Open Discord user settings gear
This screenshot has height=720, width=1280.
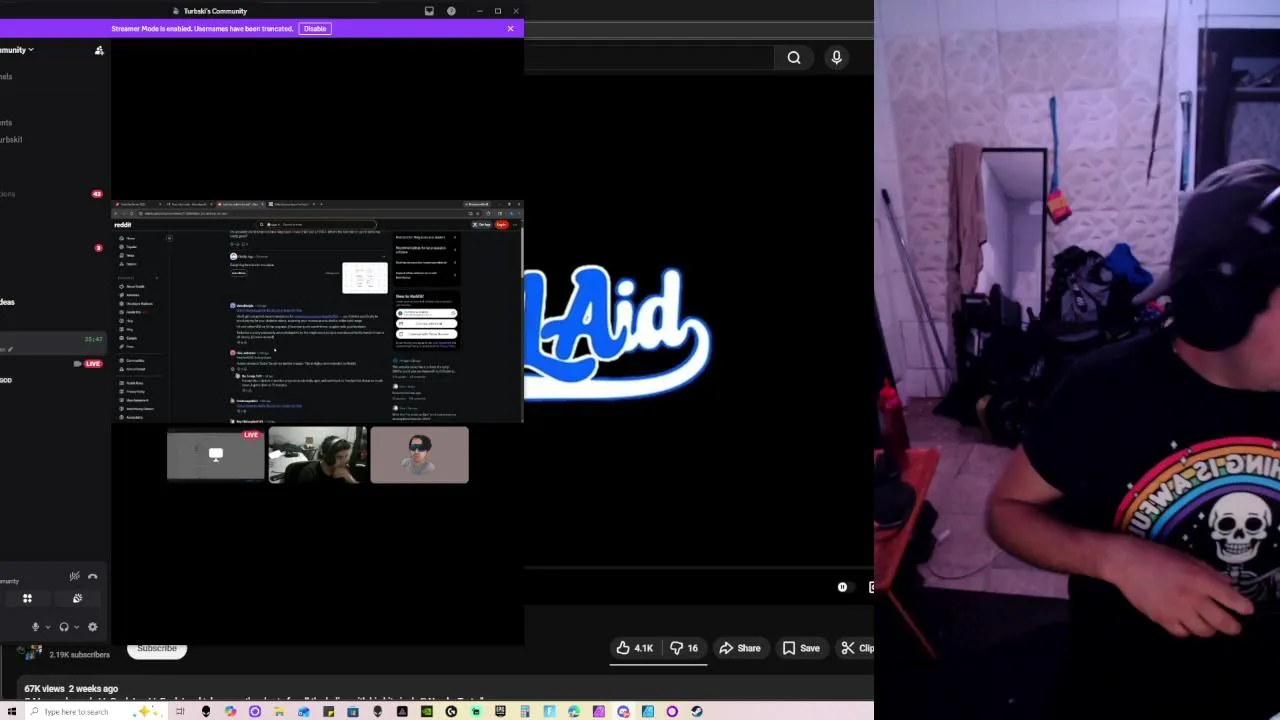[x=93, y=627]
